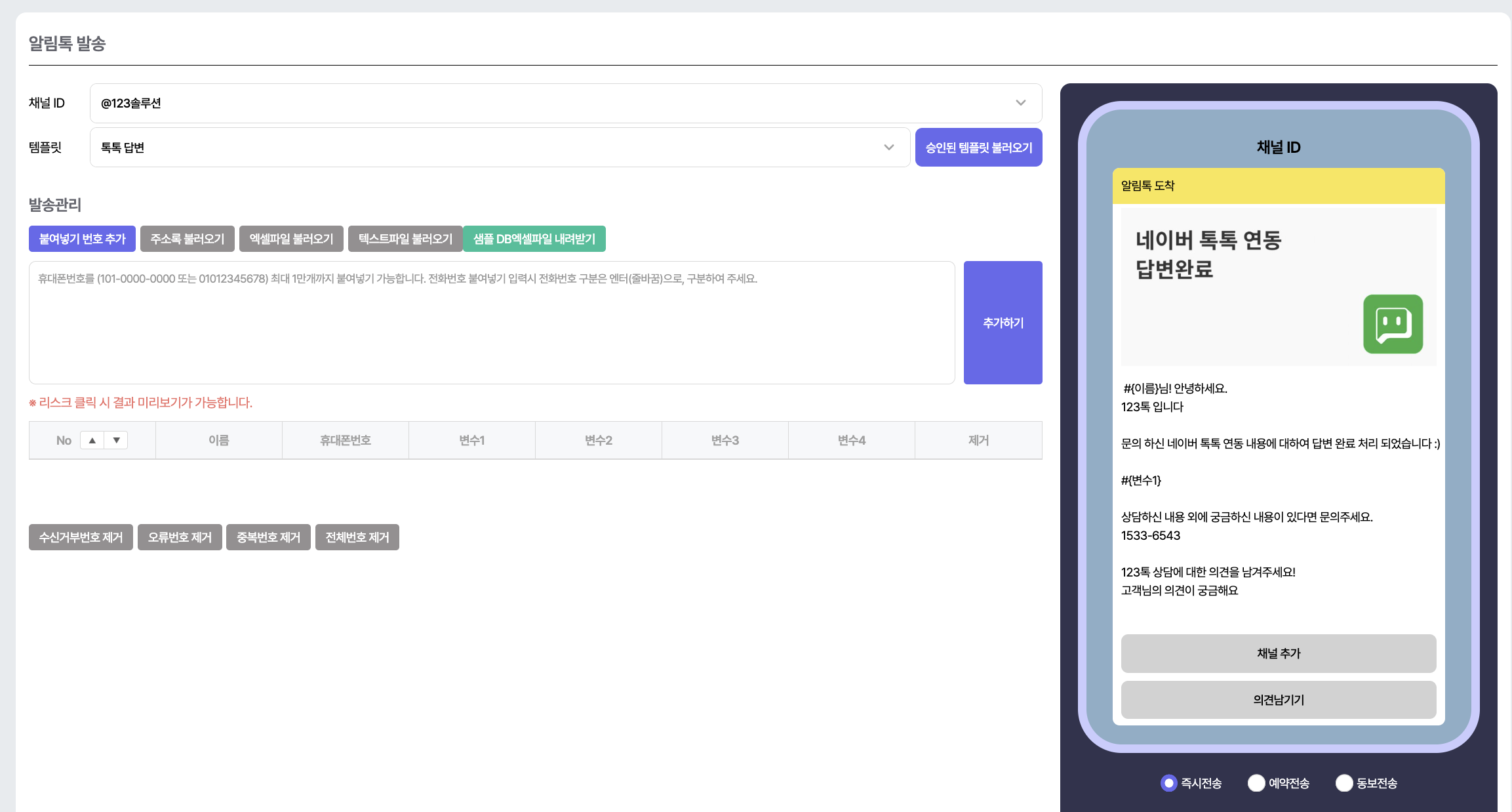Image resolution: width=1512 pixels, height=812 pixels.
Task: Expand the 템플릿 dropdown chevron
Action: pos(888,148)
